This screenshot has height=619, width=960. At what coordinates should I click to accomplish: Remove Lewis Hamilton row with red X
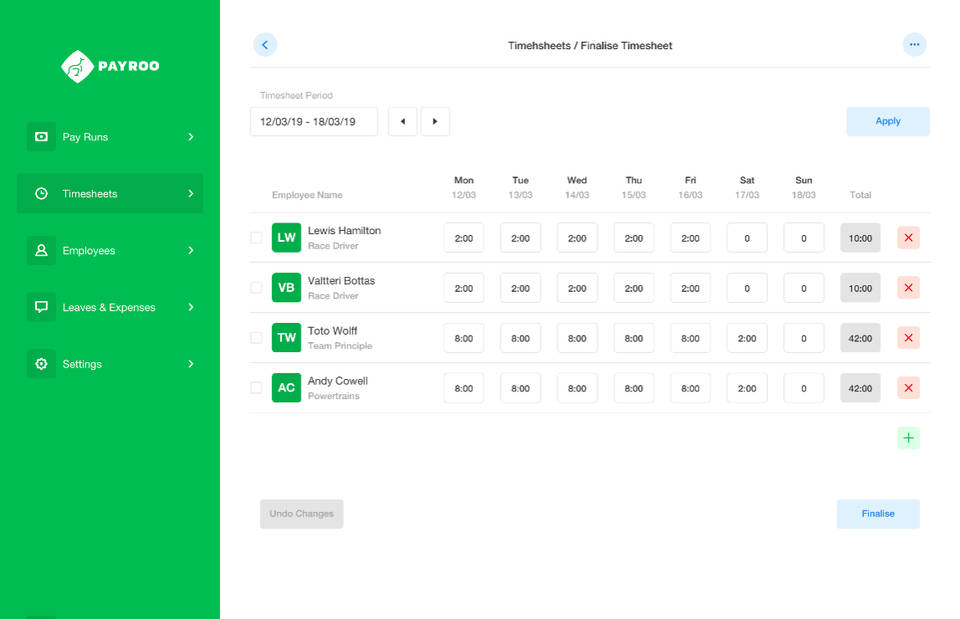tap(909, 238)
